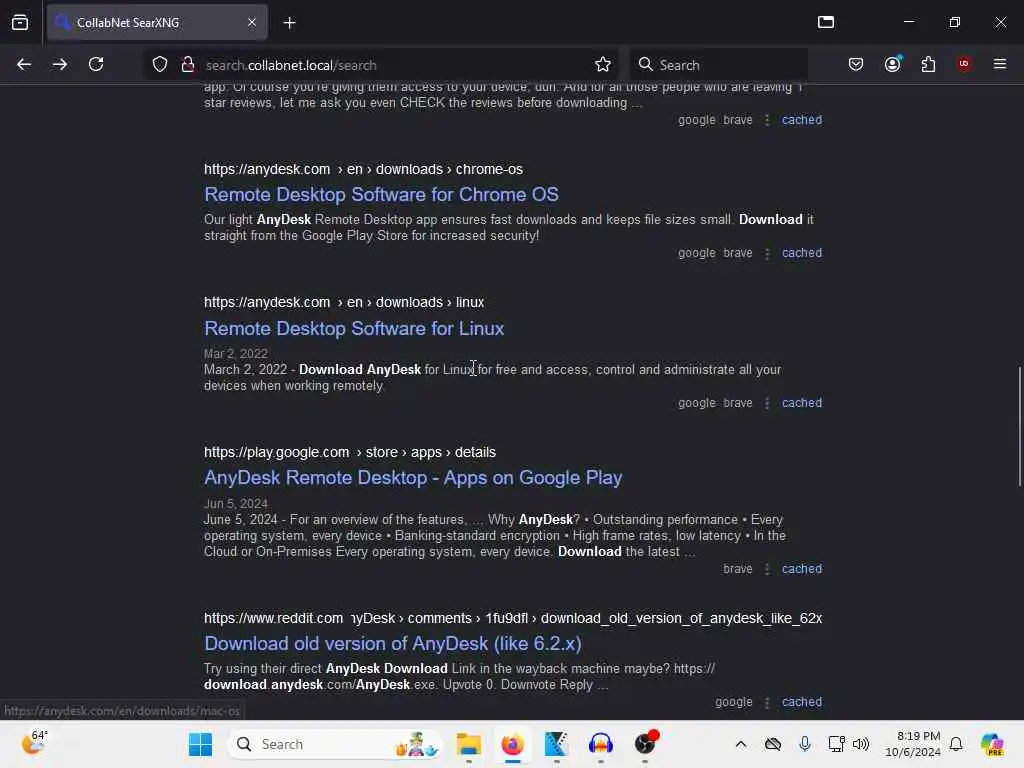Open the tracking protection shield icon
The height and width of the screenshot is (768, 1024).
(160, 65)
